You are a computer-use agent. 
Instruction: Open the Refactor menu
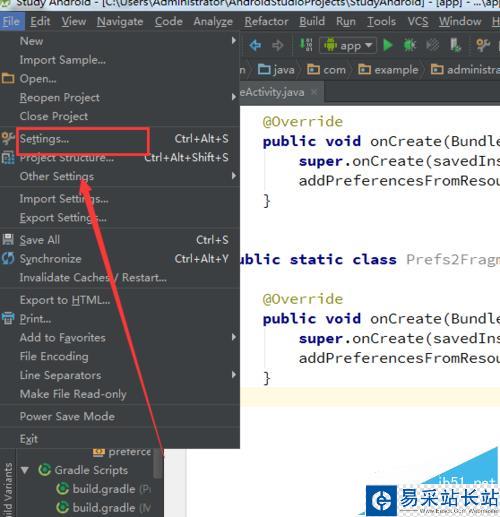point(266,22)
